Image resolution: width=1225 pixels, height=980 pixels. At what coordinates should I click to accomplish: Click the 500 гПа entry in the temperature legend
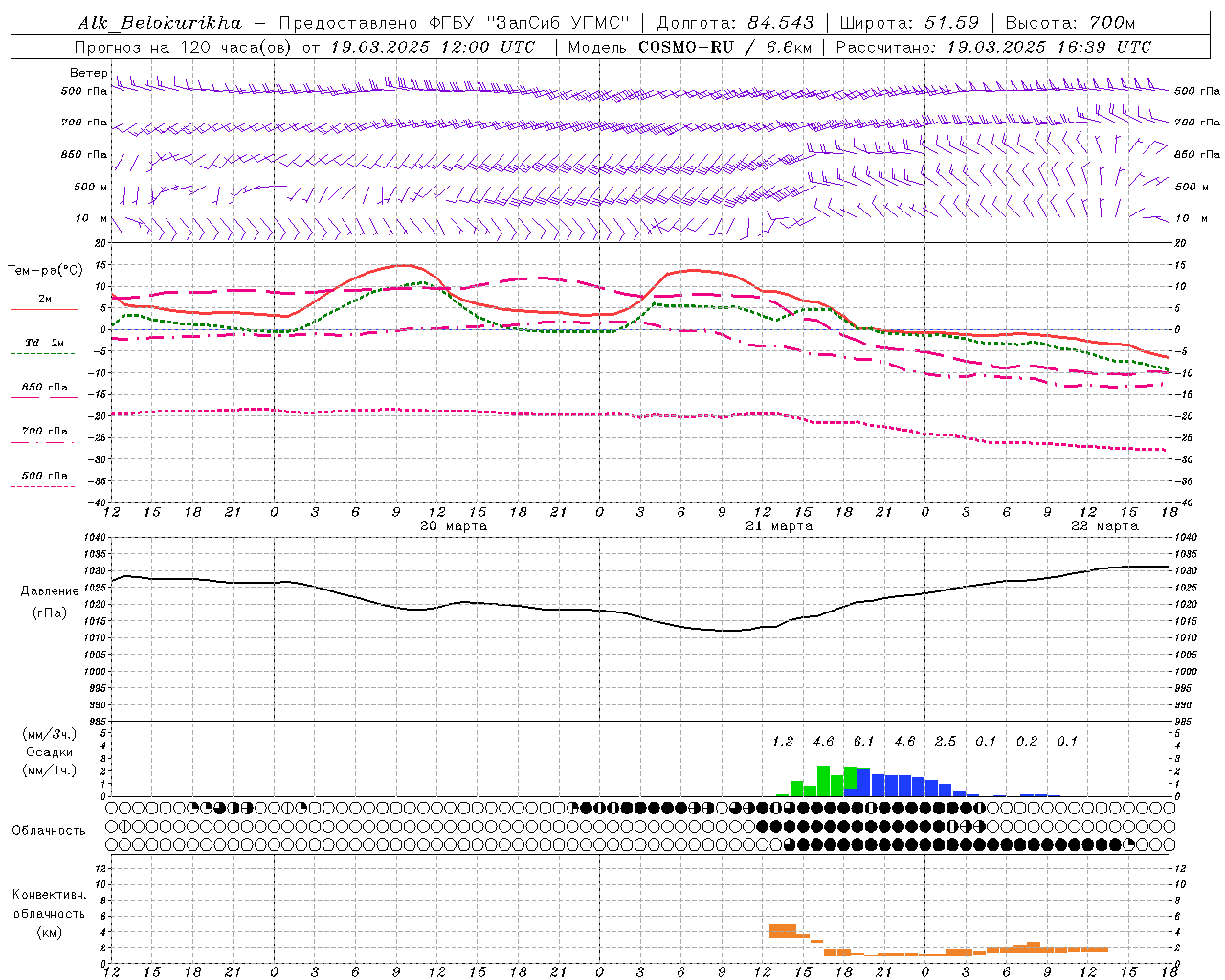point(45,476)
